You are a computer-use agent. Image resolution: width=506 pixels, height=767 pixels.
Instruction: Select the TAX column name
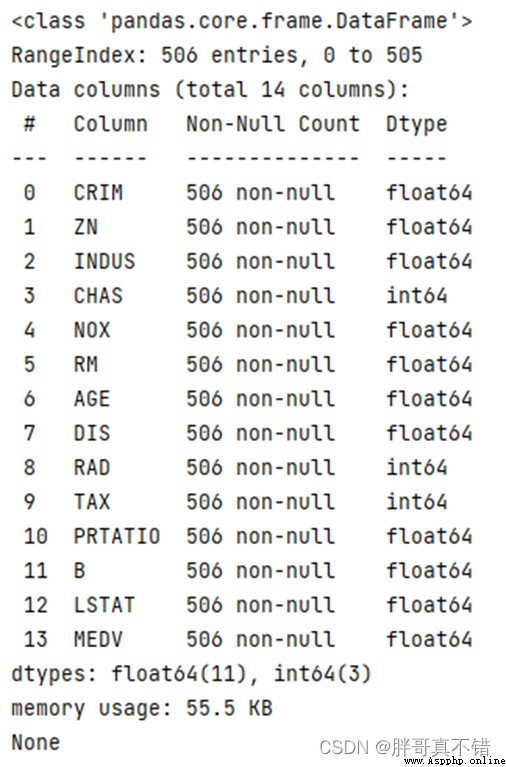coord(92,502)
